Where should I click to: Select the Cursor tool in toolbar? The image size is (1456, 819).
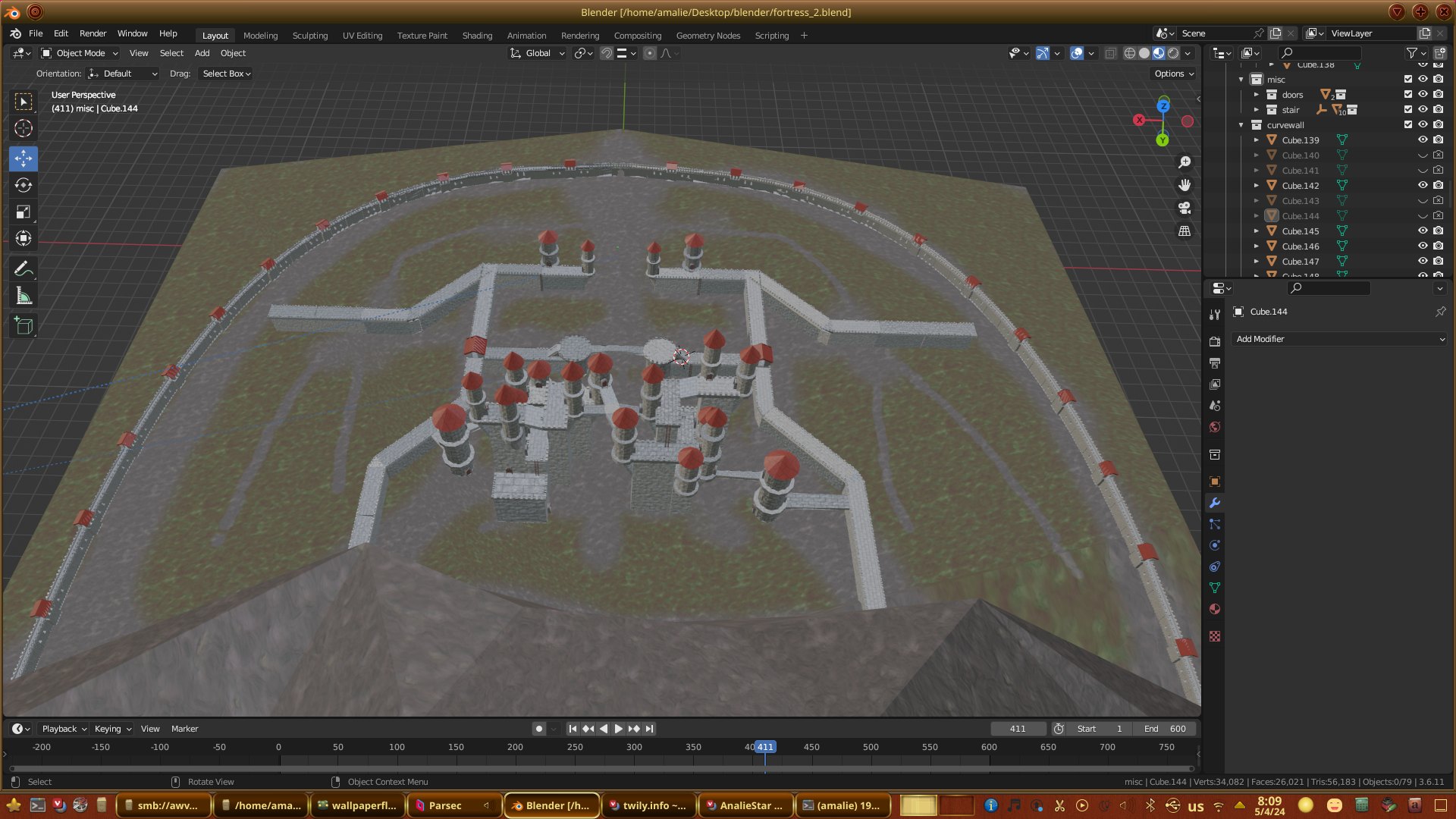tap(24, 128)
